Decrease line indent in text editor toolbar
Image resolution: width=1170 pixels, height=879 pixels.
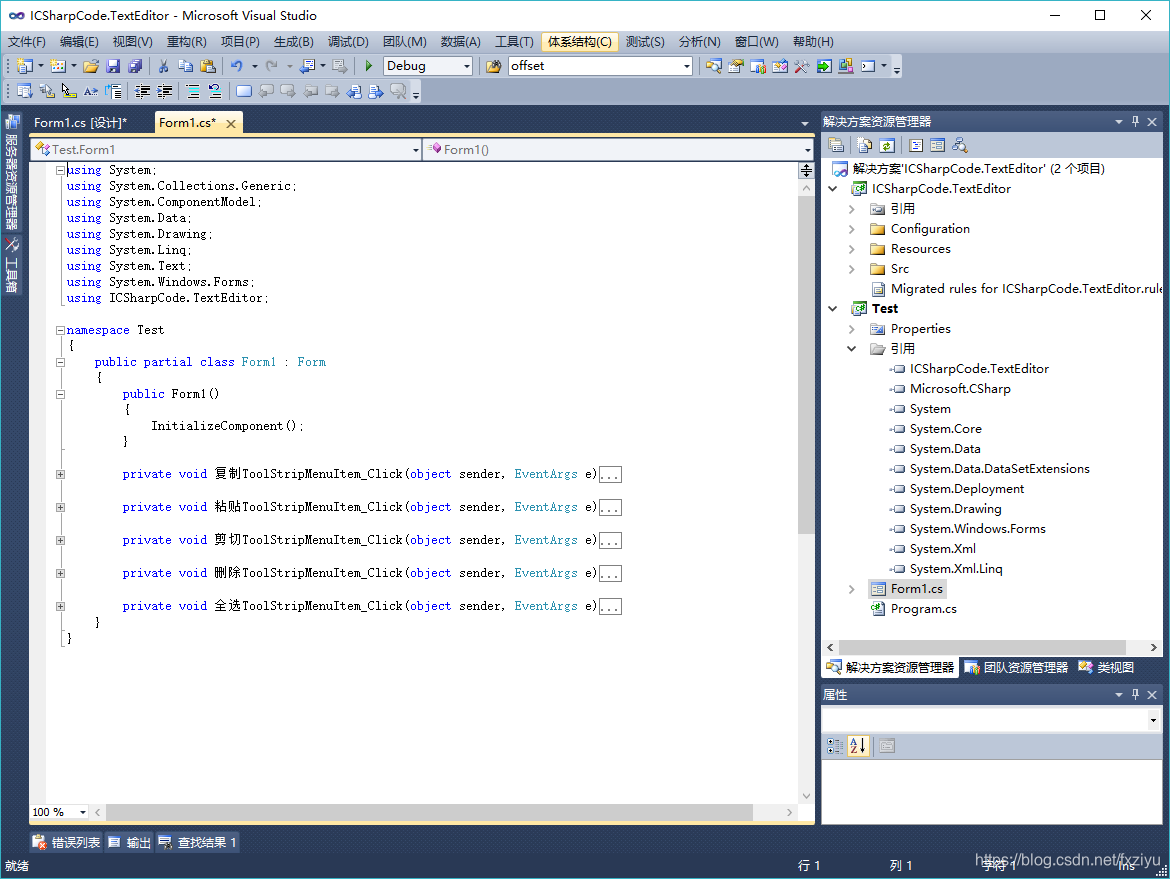coord(143,91)
